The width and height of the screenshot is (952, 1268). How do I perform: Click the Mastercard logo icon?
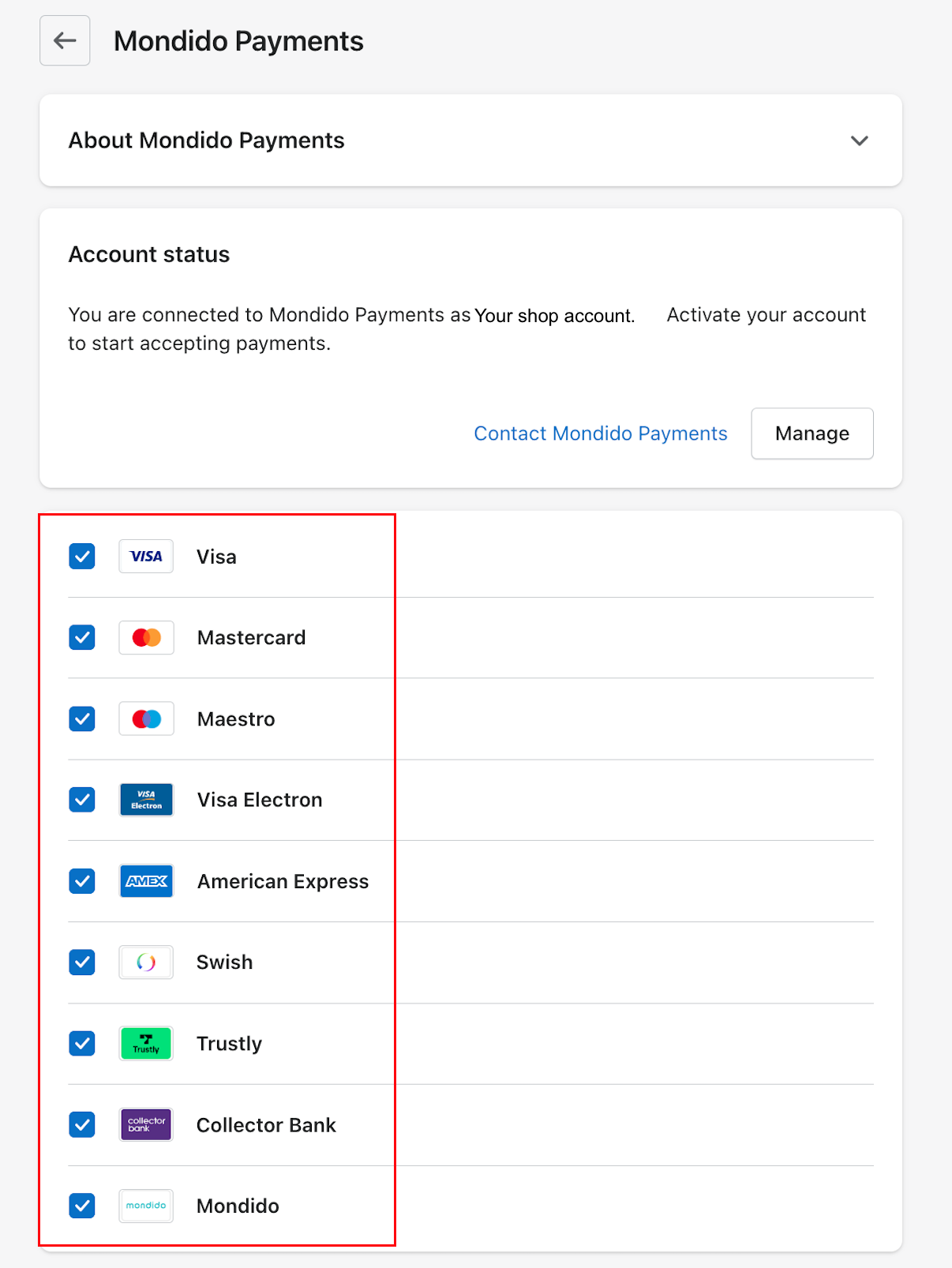tap(146, 637)
